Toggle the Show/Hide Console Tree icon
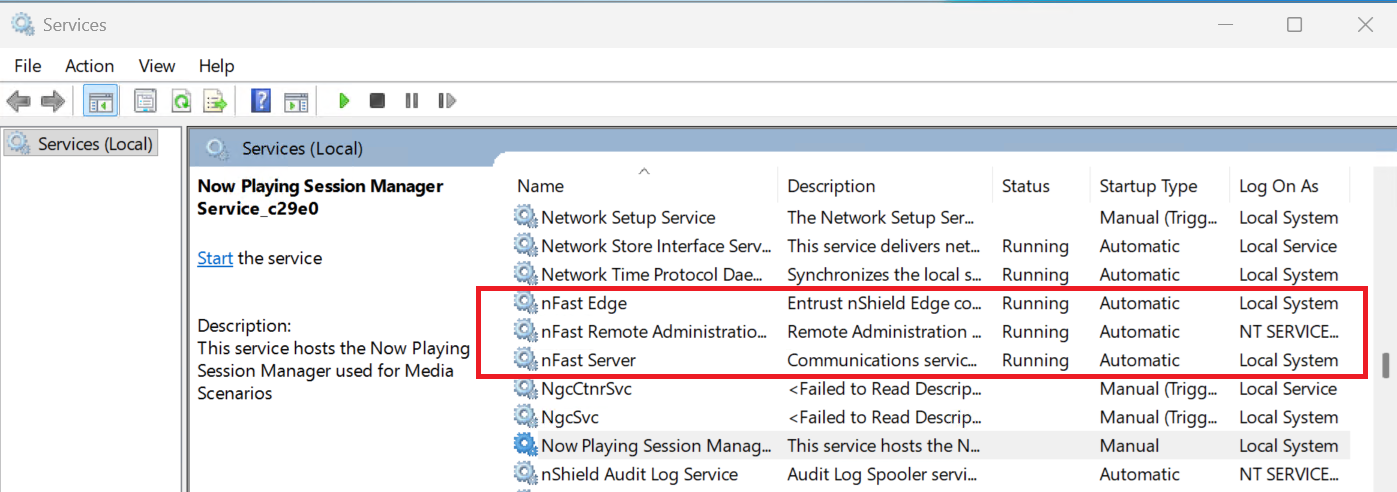The height and width of the screenshot is (492, 1397). click(x=100, y=101)
